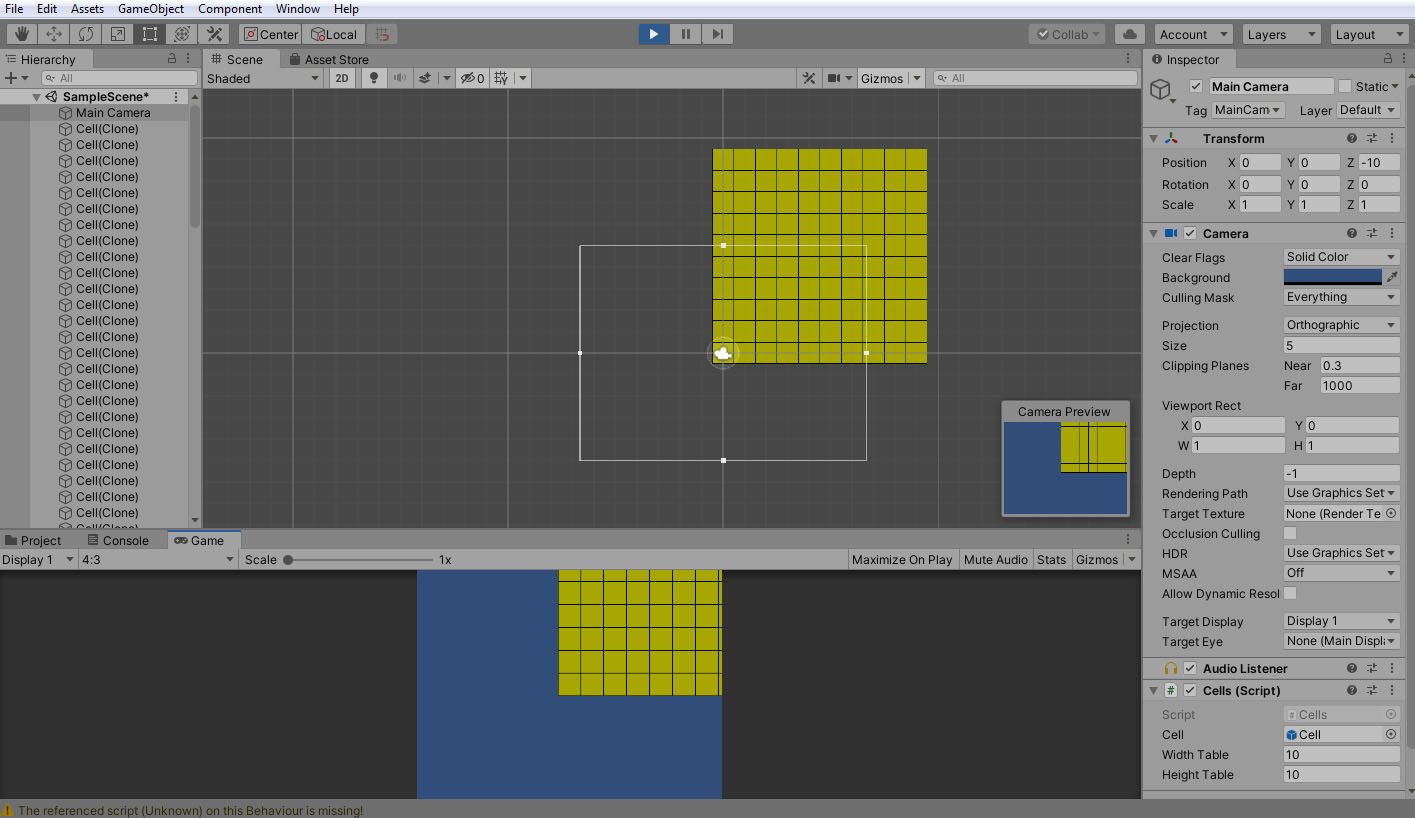Switch to Console tab

(x=118, y=541)
